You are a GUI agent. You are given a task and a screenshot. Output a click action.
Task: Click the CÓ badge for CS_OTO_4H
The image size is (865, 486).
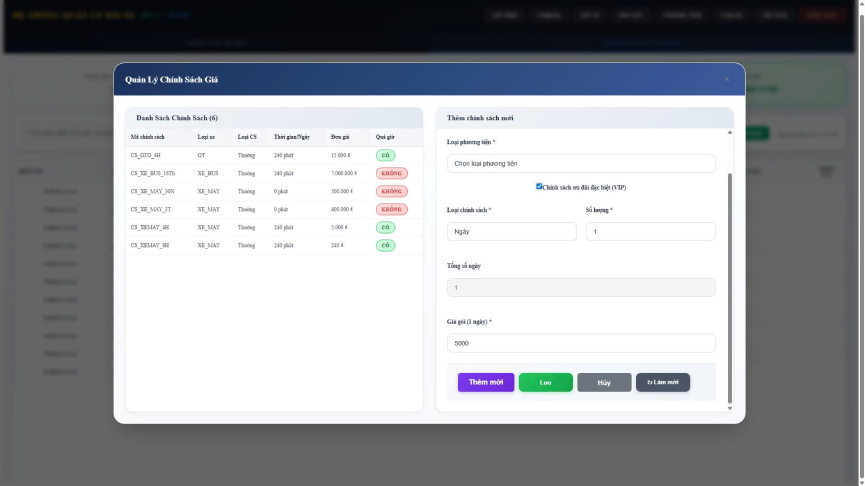pos(385,156)
